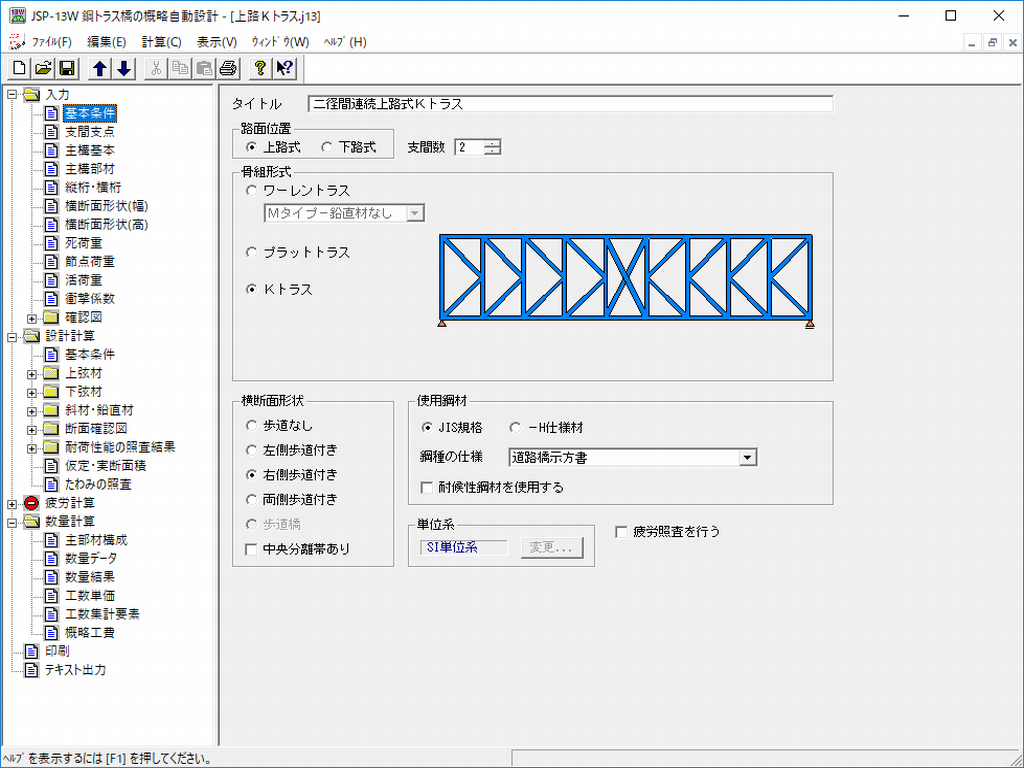Expand the 上弦材 tree folder
The width and height of the screenshot is (1024, 768).
[32, 373]
